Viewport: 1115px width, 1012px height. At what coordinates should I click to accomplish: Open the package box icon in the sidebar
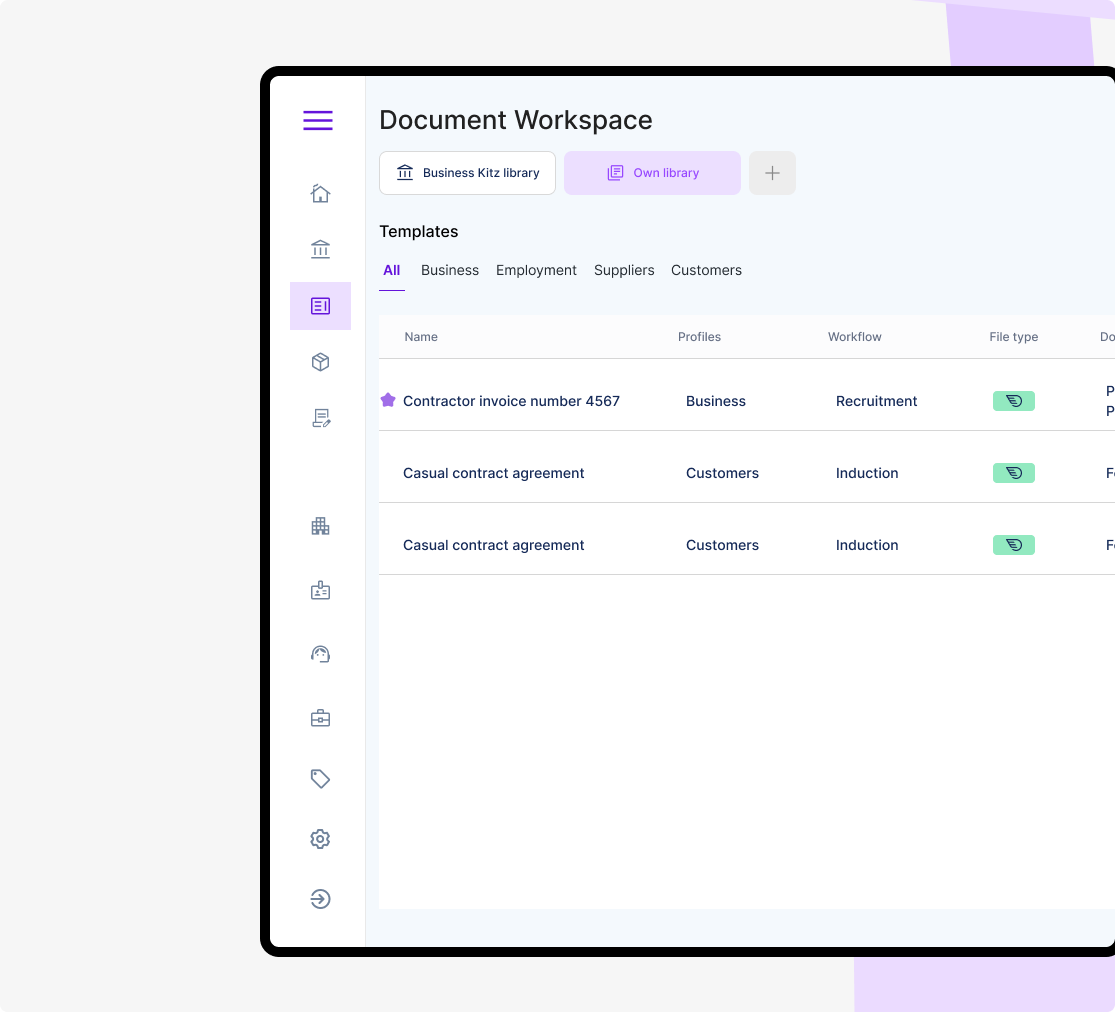click(x=320, y=361)
